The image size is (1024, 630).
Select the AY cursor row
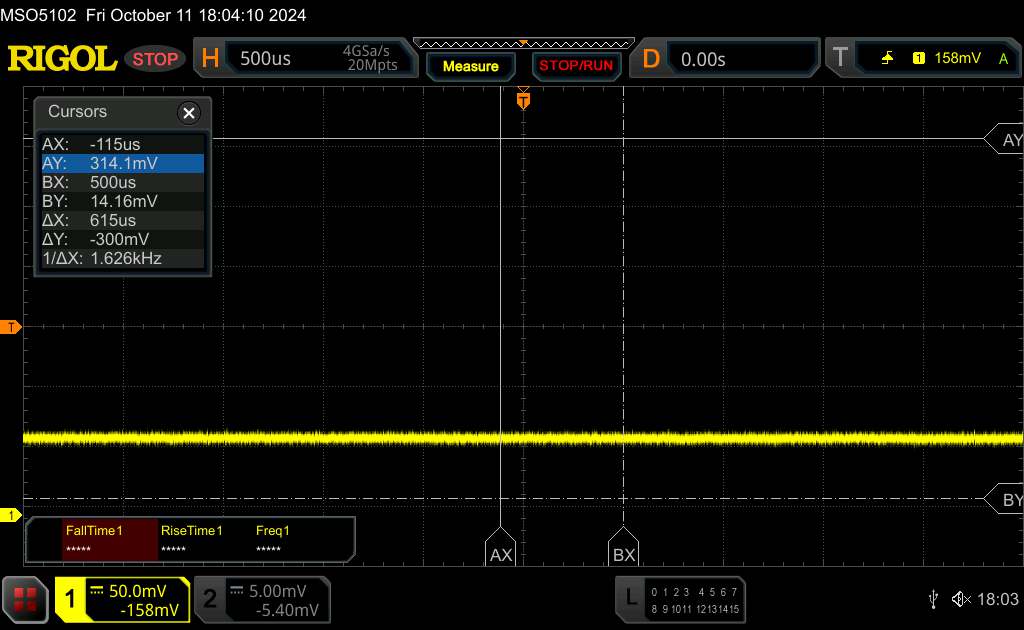coord(121,163)
